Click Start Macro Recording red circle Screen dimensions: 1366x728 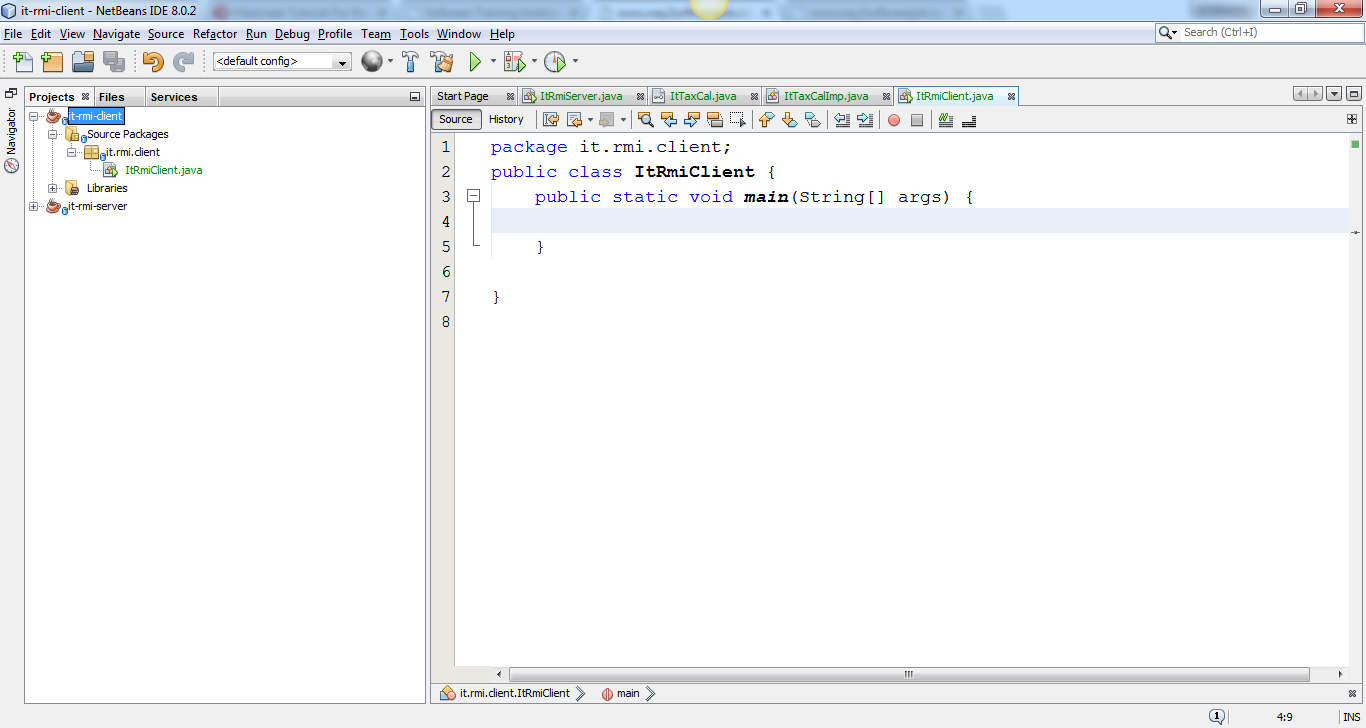coord(894,120)
